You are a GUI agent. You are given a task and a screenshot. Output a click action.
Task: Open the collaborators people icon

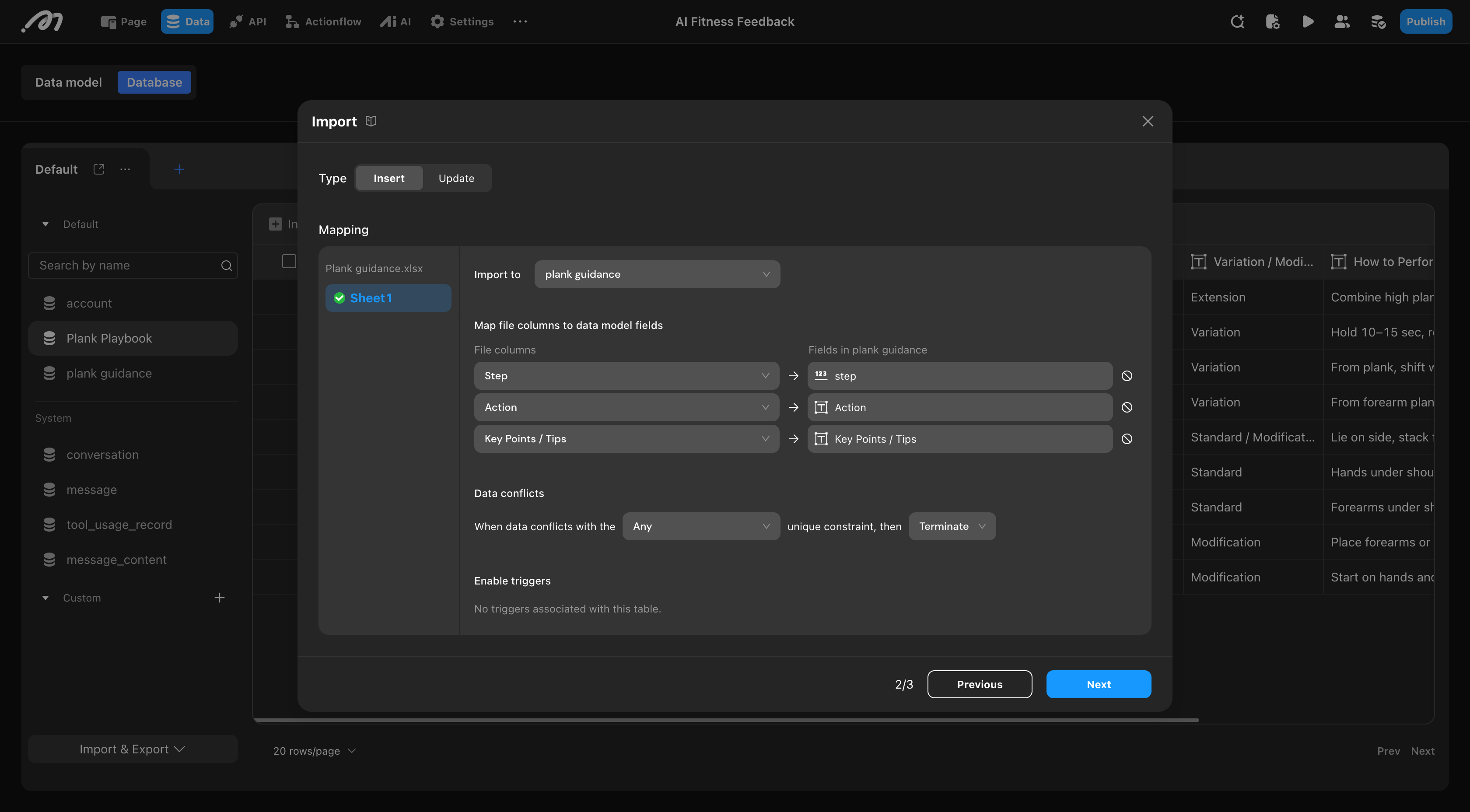[x=1342, y=22]
